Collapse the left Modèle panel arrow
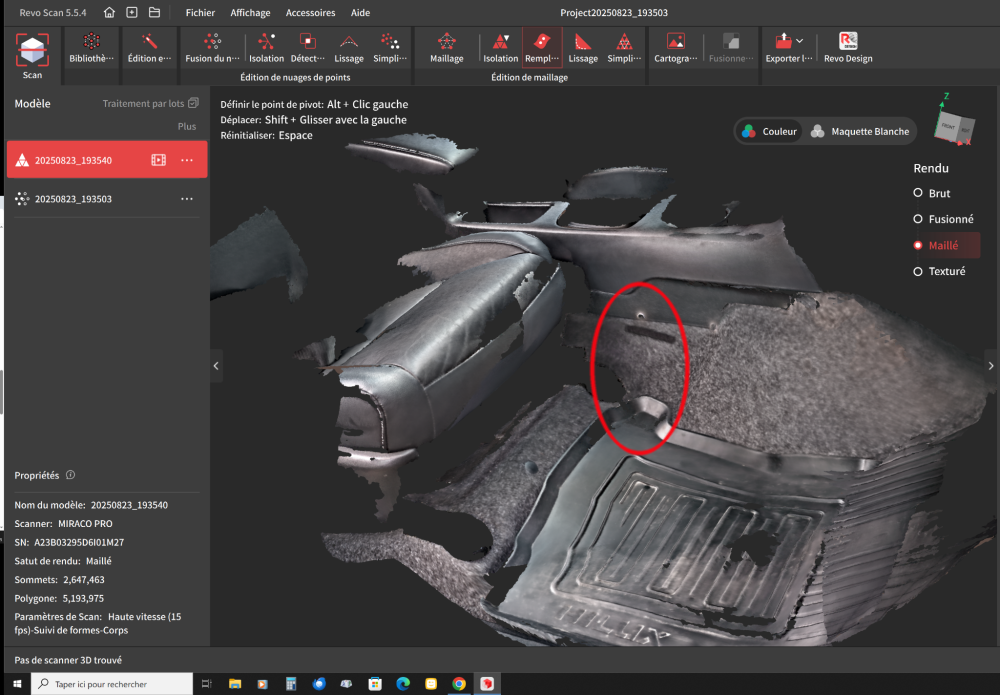 point(216,366)
